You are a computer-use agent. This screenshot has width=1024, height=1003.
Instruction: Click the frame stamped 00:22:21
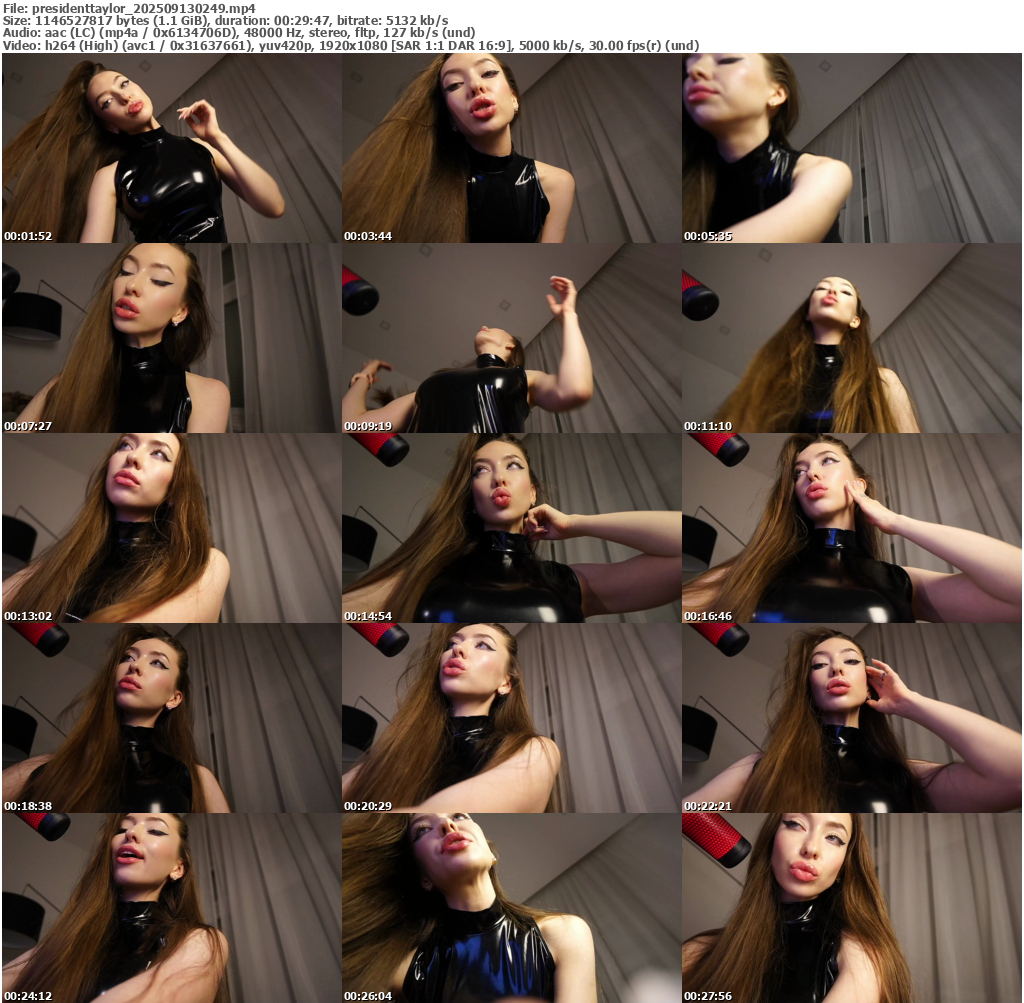tap(852, 718)
